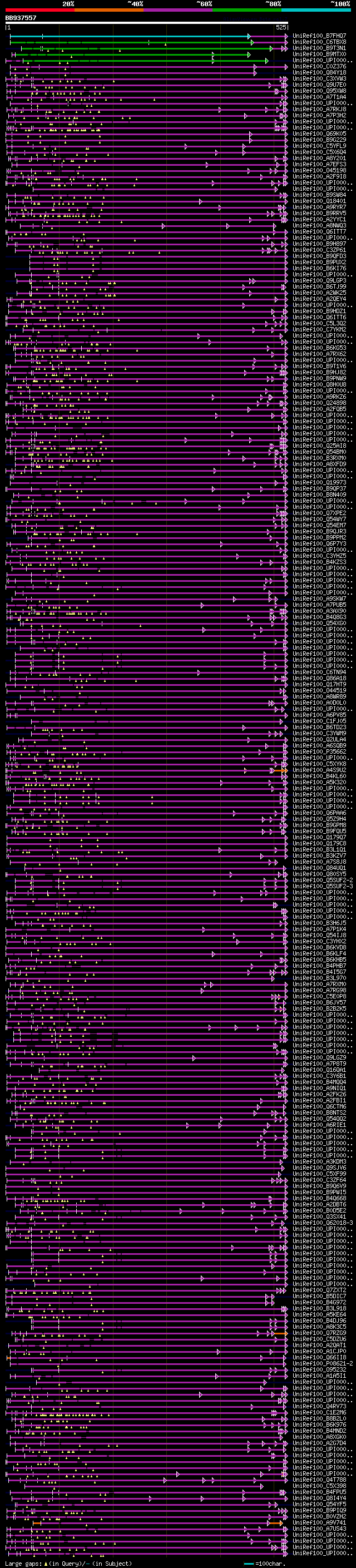Viewport: 356px width, 1568px height.
Task: Select hit label UniRef100_C7YKM2
Action: (319, 329)
